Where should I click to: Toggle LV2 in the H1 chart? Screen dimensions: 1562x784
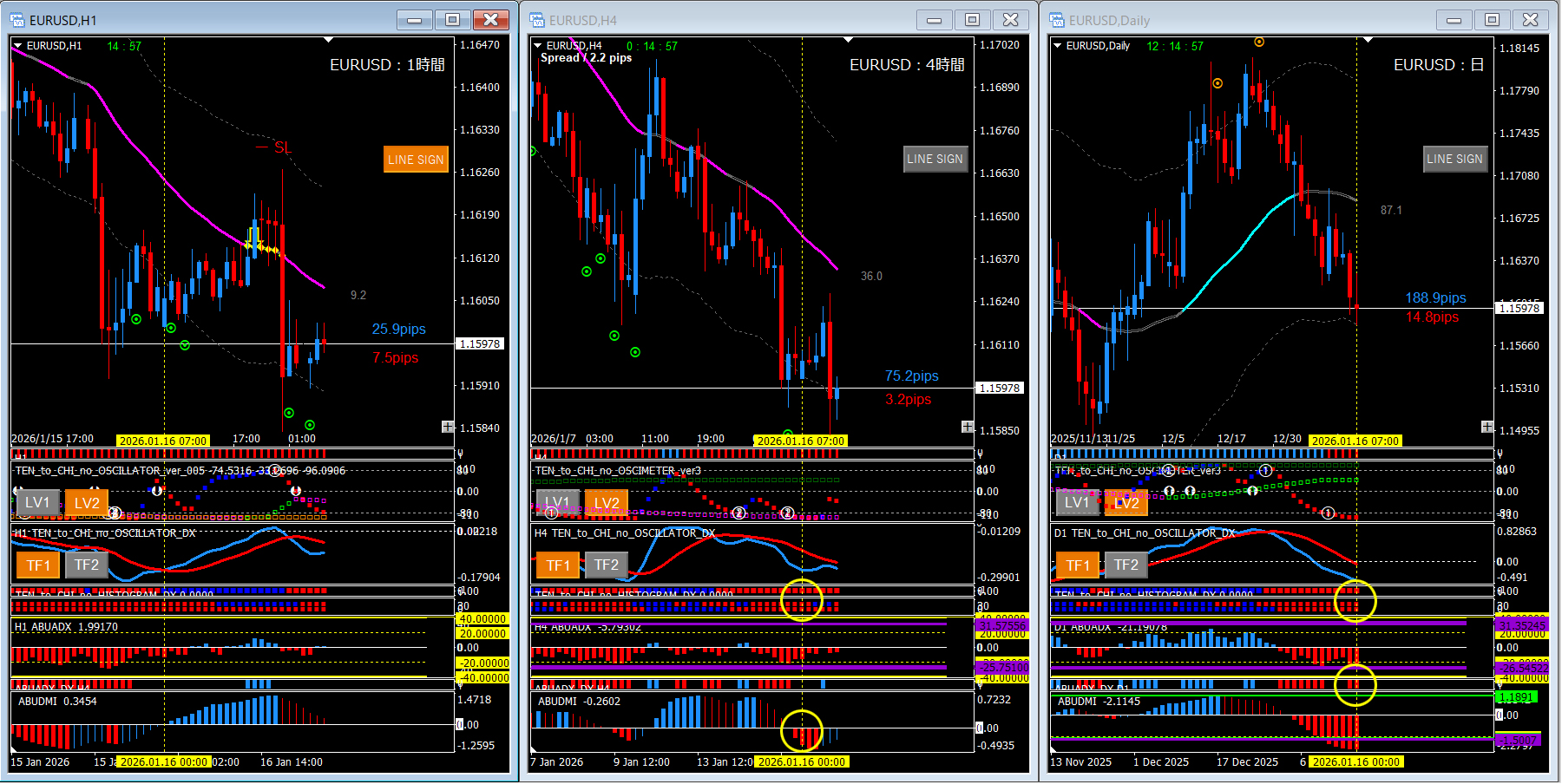pos(87,503)
